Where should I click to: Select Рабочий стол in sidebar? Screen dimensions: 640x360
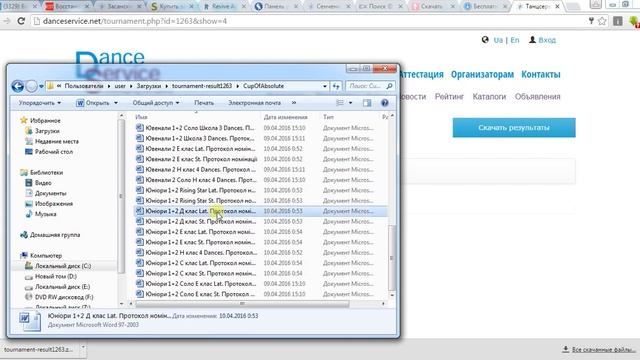coord(53,151)
